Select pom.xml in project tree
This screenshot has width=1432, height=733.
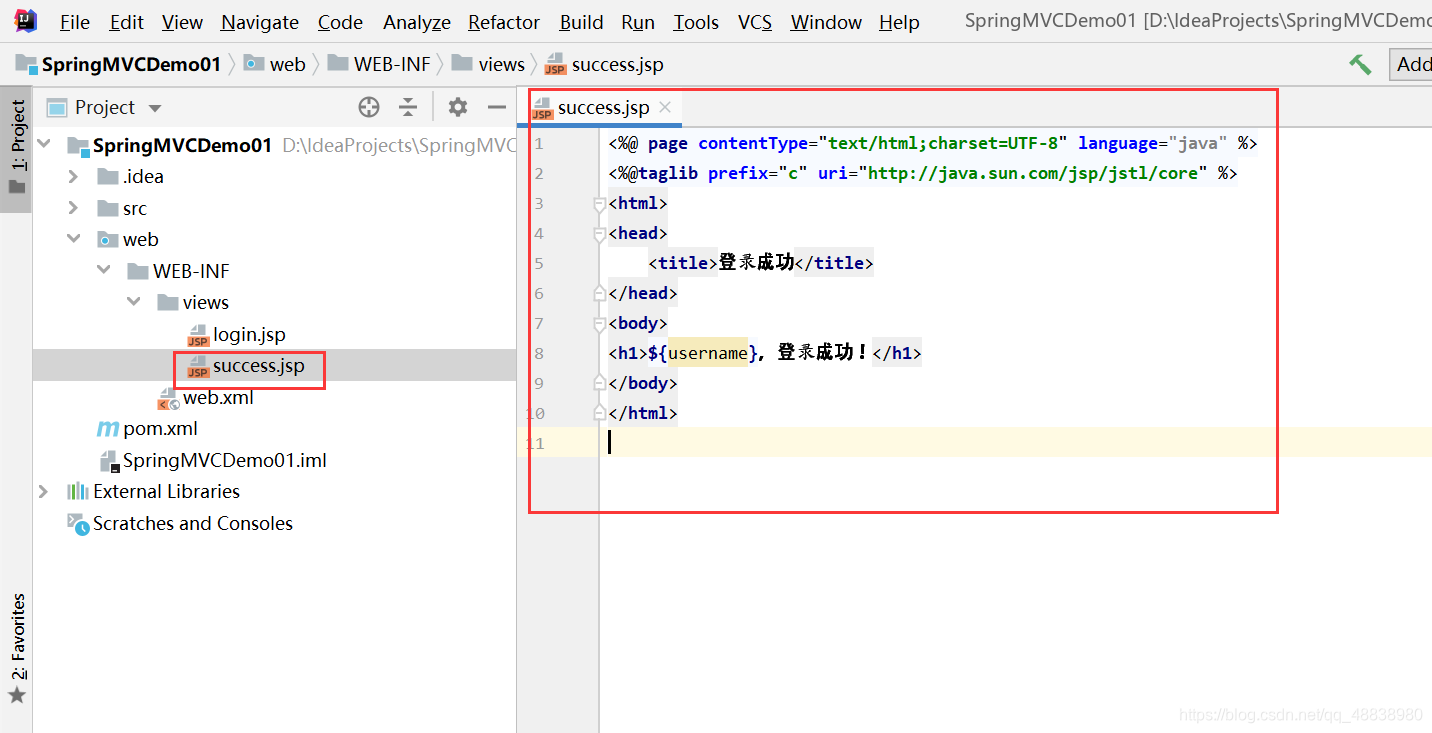tap(160, 428)
